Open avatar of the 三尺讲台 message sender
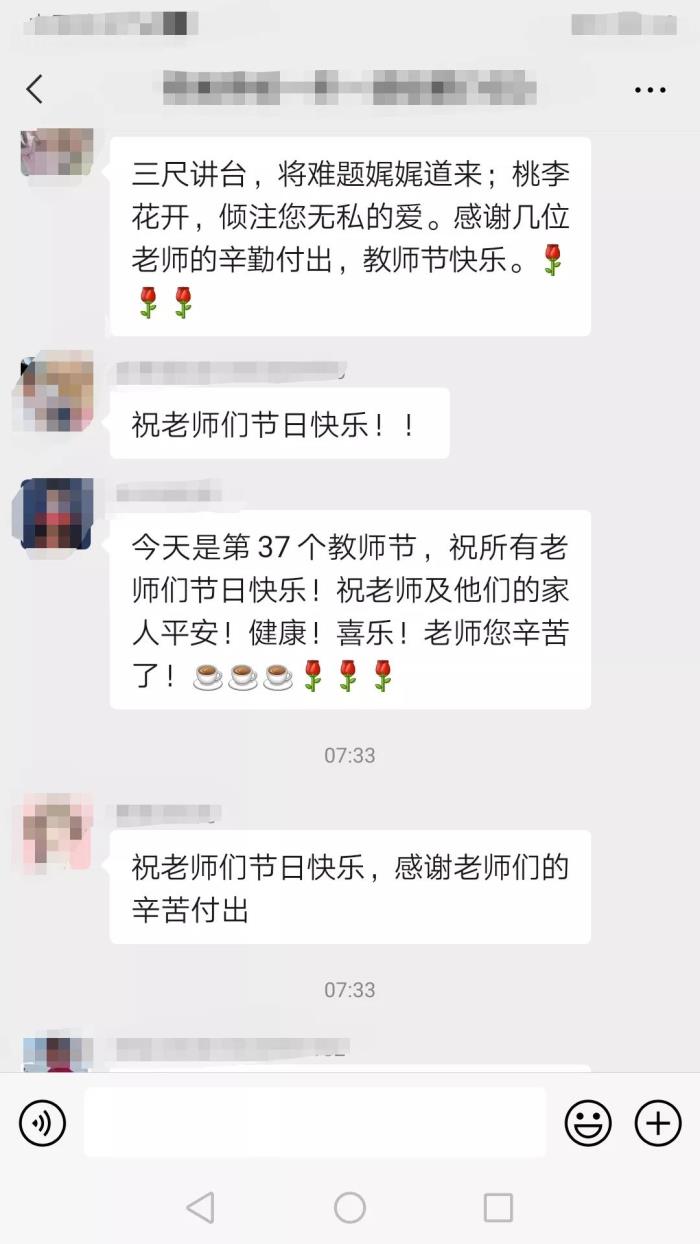This screenshot has height=1244, width=700. [57, 152]
